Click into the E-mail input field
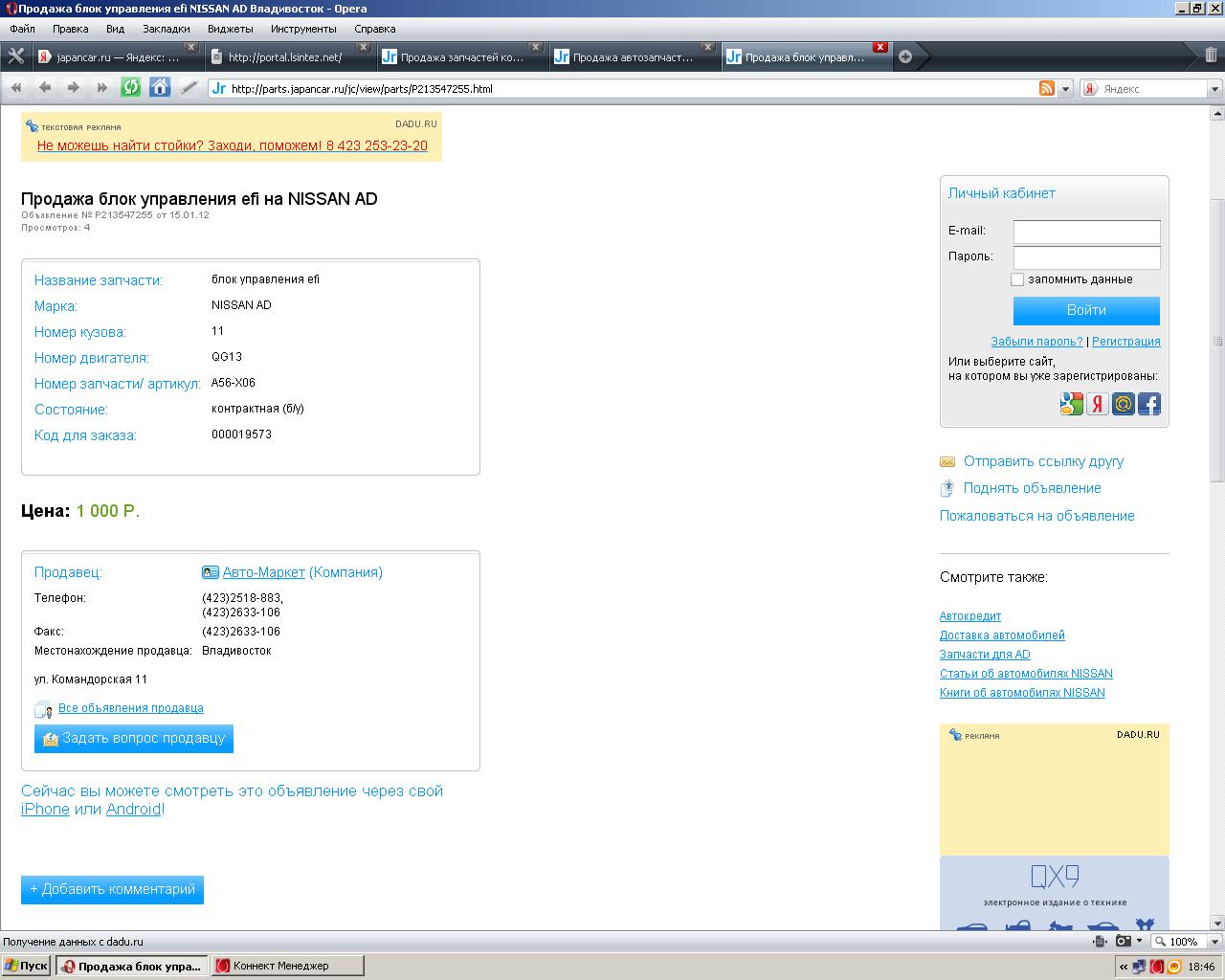The width and height of the screenshot is (1225, 980). [x=1086, y=232]
